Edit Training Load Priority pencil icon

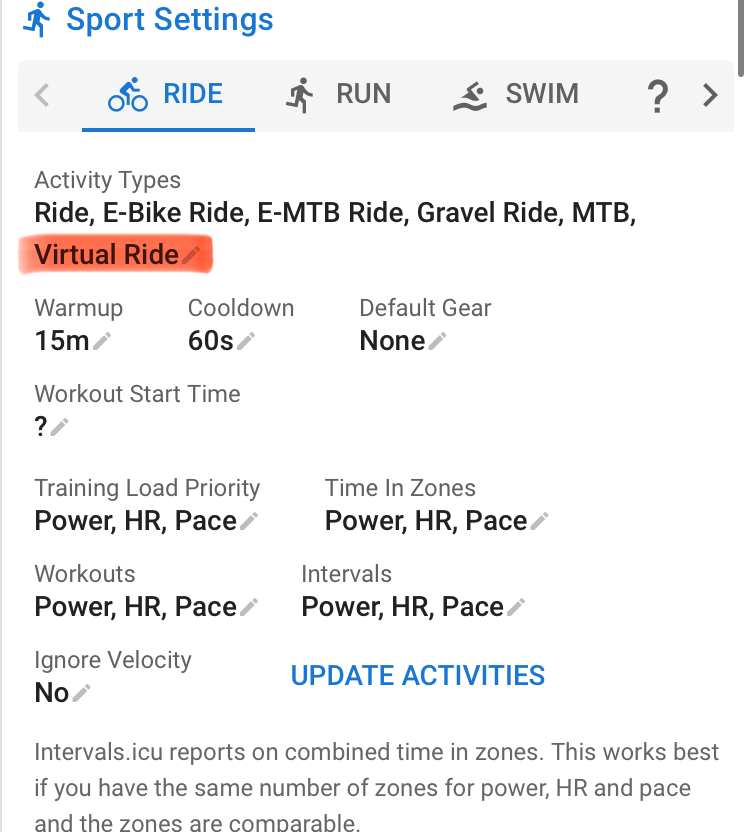tap(249, 522)
